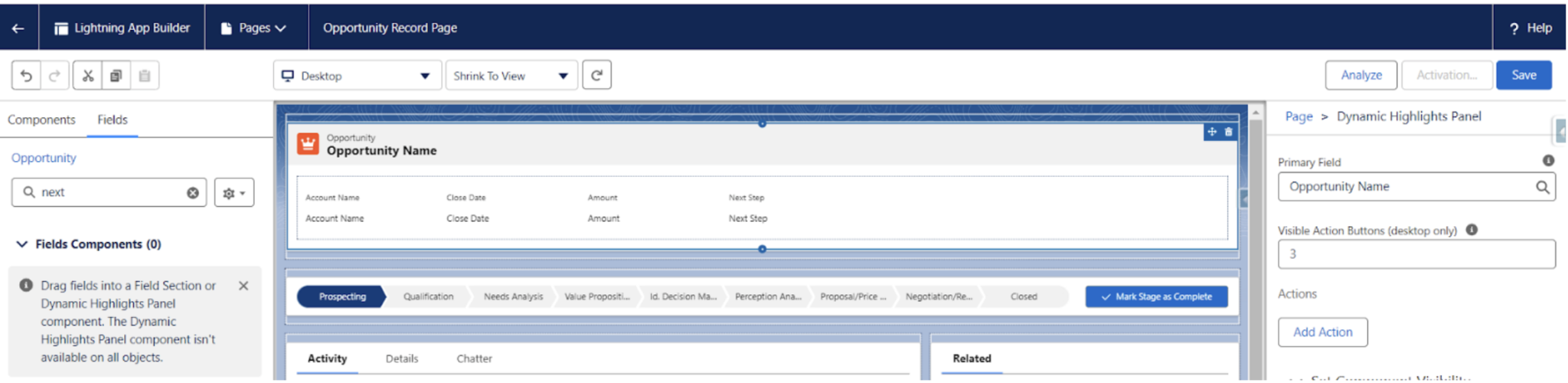The height and width of the screenshot is (383, 1568).
Task: Click the Save button
Action: point(1523,75)
